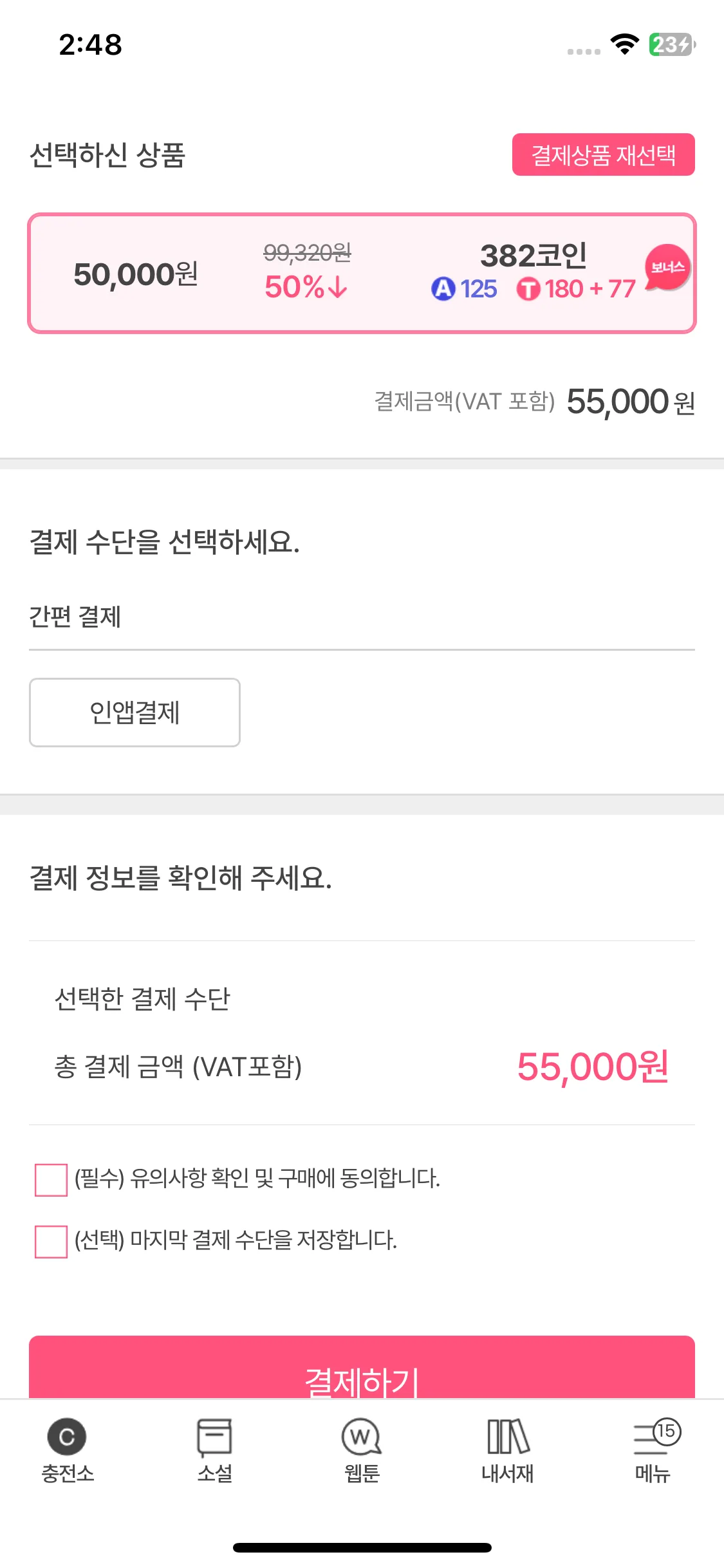Open the 웹툰 webtoon icon tab
The height and width of the screenshot is (1568, 724).
[x=362, y=1451]
